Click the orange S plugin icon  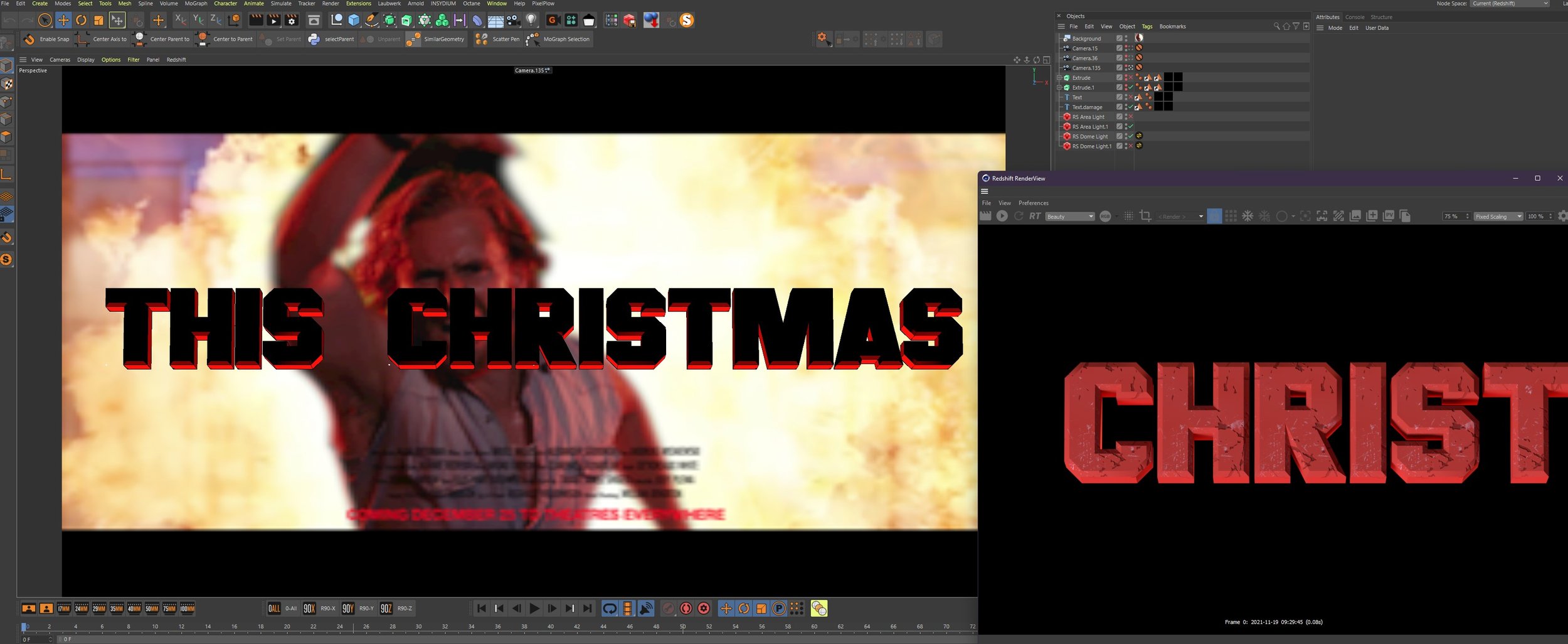(x=687, y=20)
